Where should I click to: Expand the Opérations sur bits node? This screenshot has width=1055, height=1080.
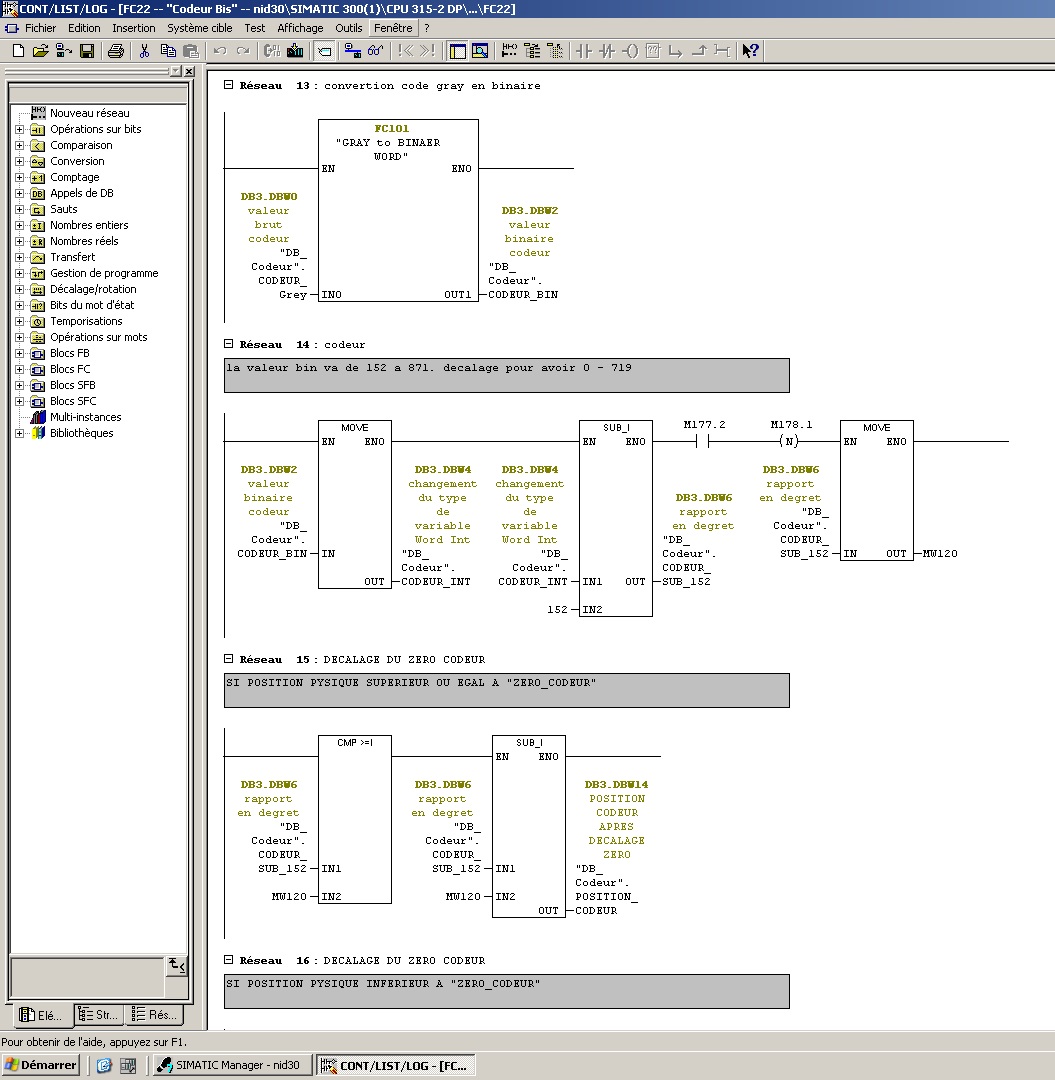pos(19,129)
